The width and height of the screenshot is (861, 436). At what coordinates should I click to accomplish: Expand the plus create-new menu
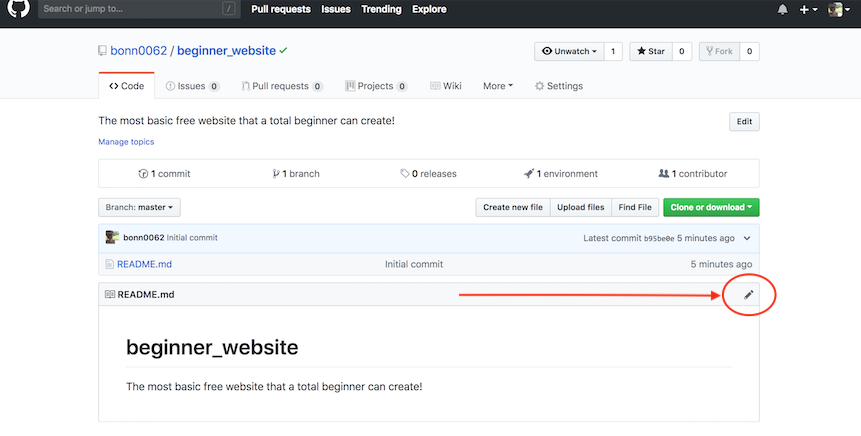808,9
